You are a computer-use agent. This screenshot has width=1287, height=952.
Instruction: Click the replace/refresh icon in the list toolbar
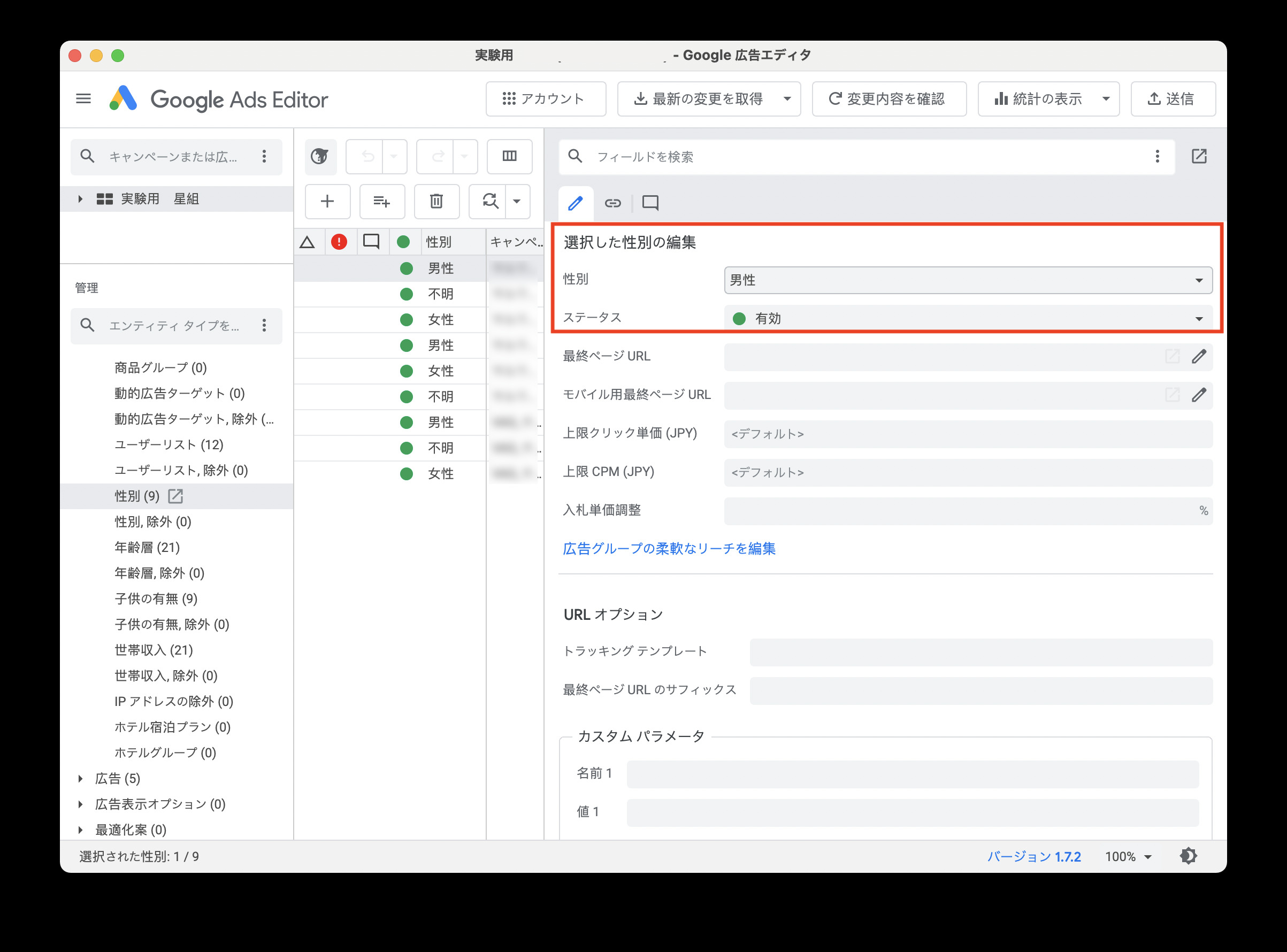tap(489, 201)
